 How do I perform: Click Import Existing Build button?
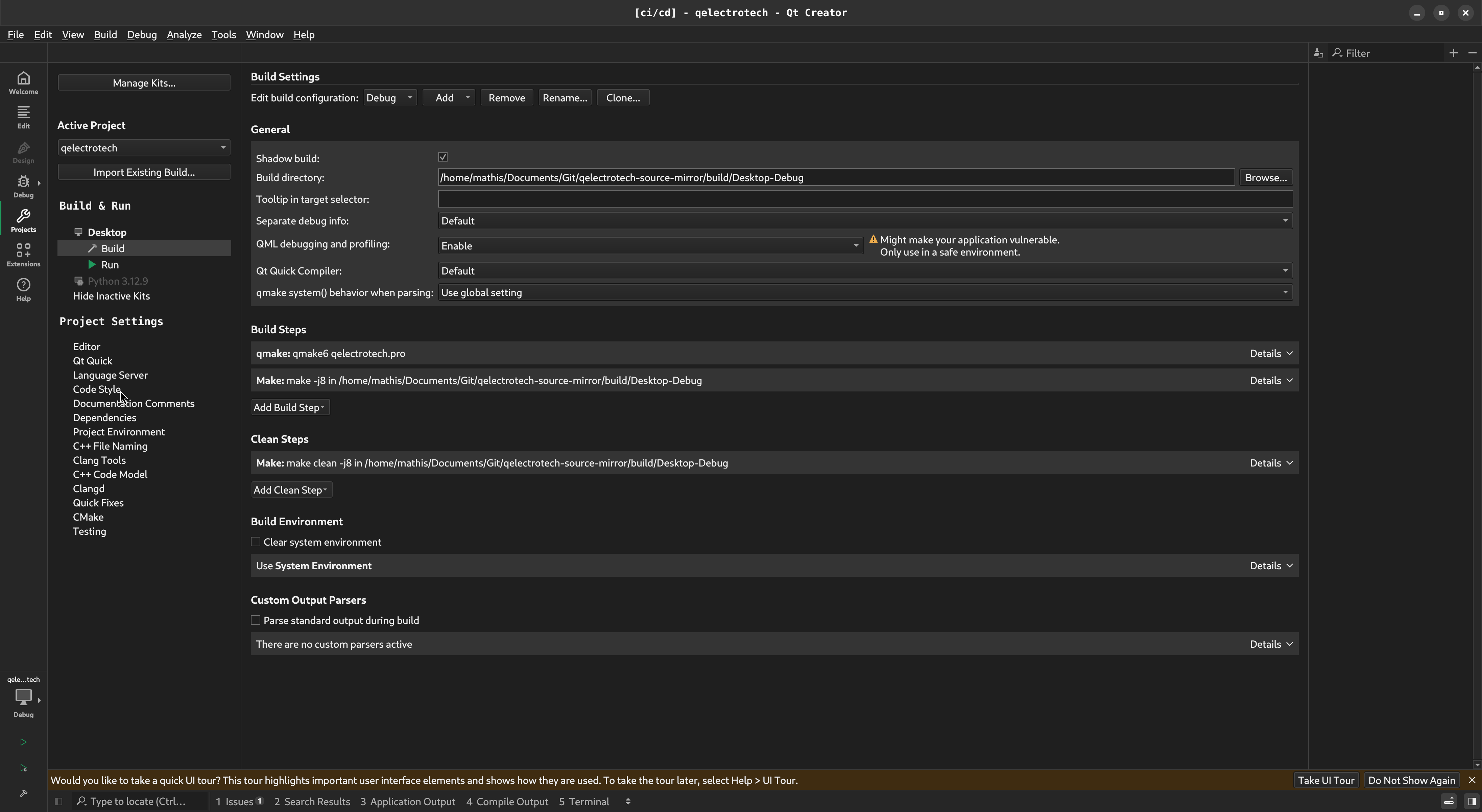pos(144,172)
